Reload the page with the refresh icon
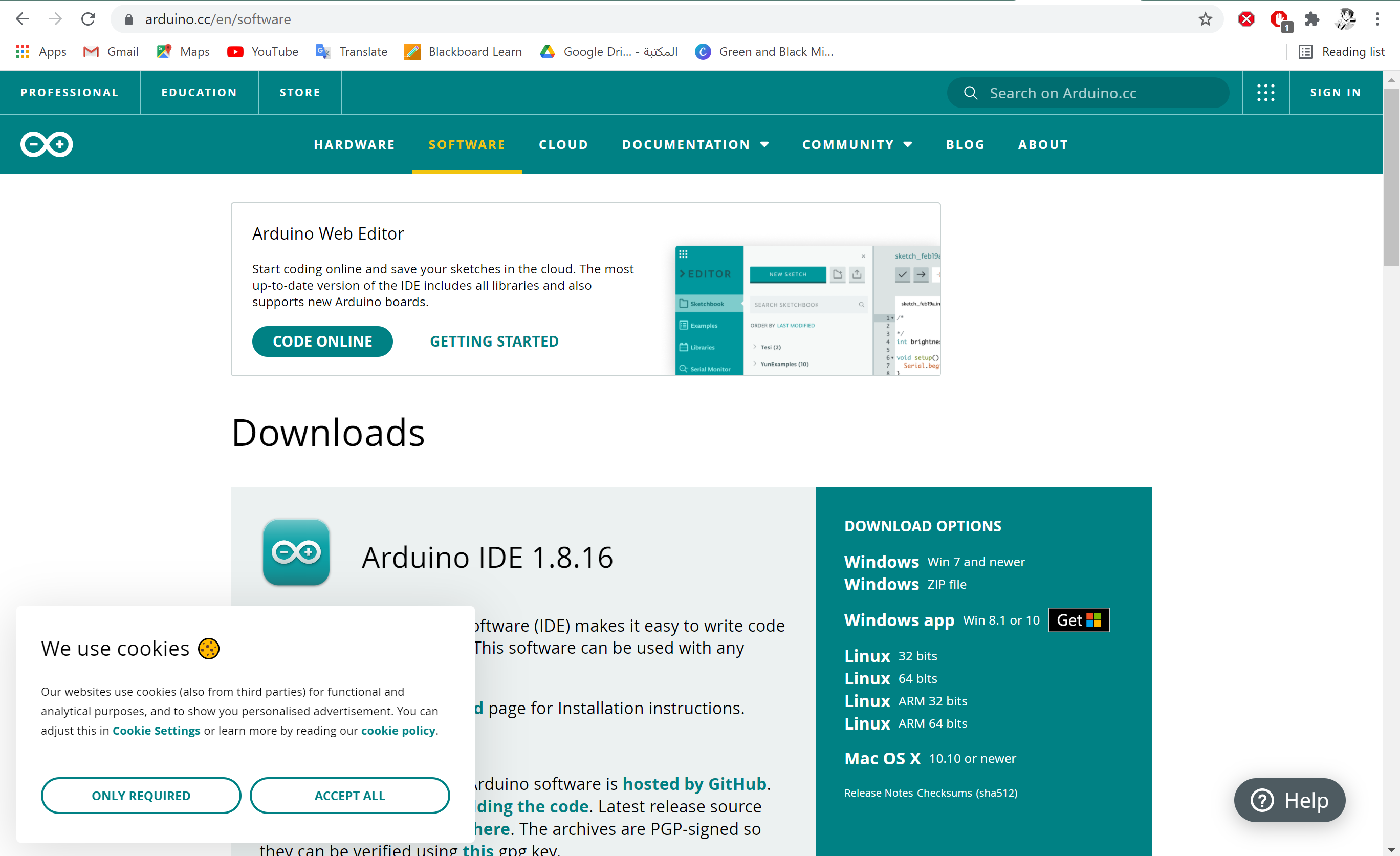Screen dimensions: 1400x856 coord(88,19)
